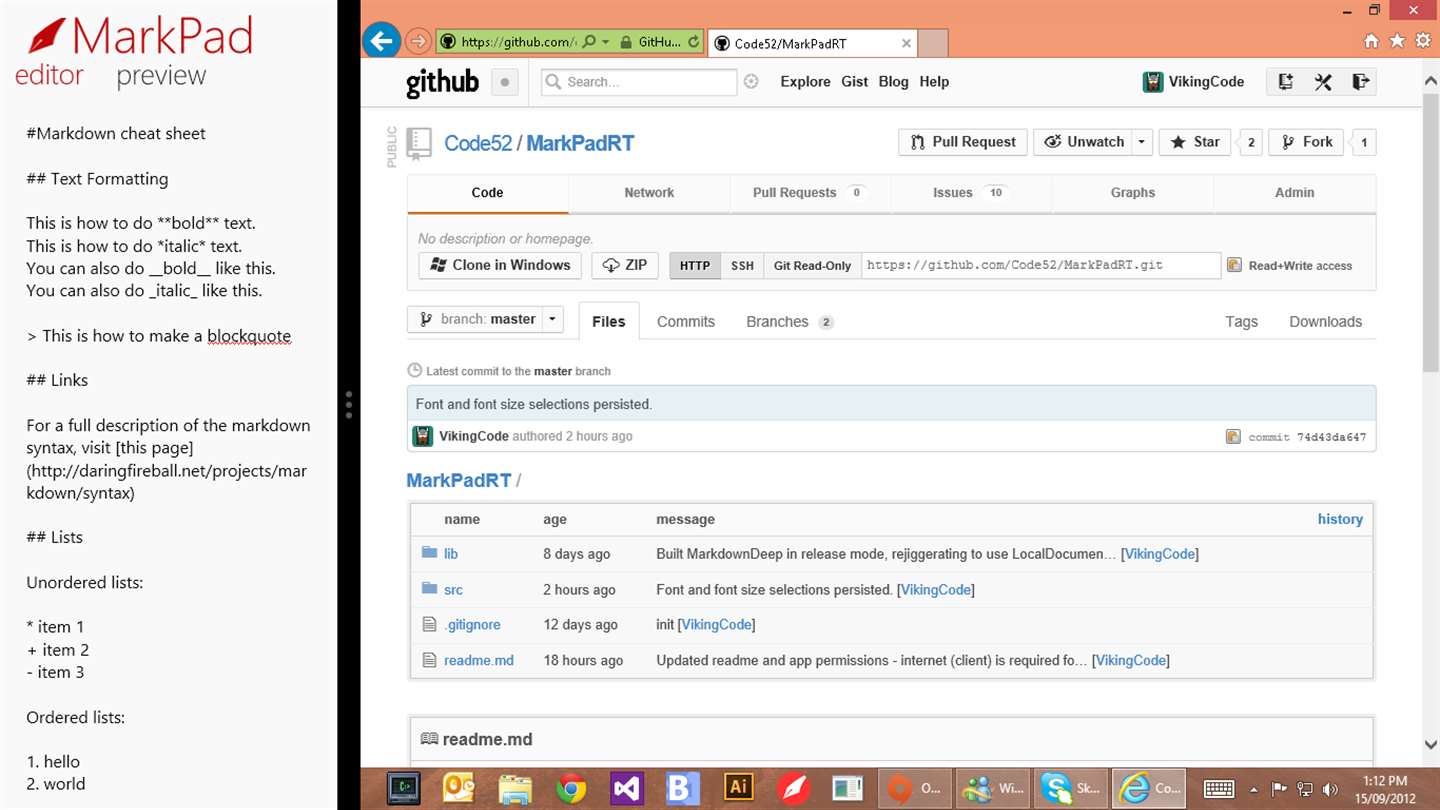Viewport: 1440px width, 810px height.
Task: Open the Unwatch dropdown arrow
Action: 1142,142
